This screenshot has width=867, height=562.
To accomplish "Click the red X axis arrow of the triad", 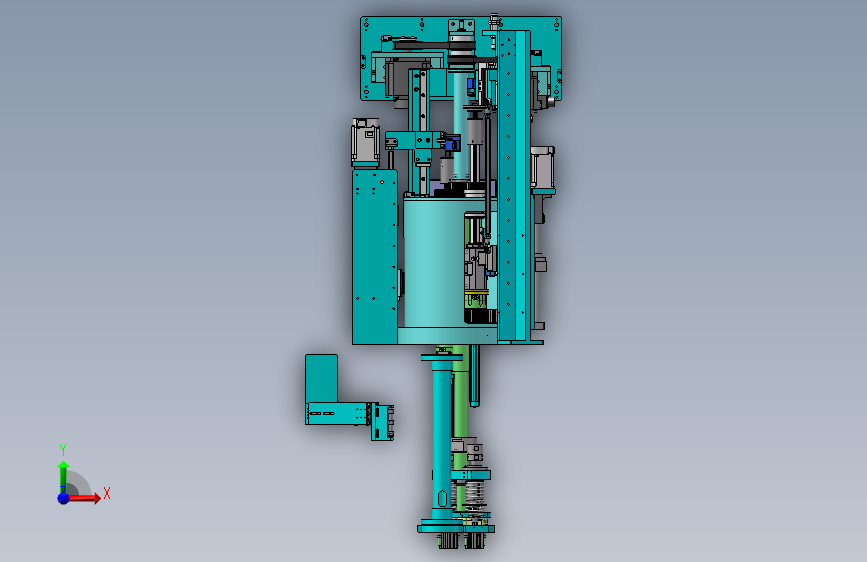I will pos(83,498).
